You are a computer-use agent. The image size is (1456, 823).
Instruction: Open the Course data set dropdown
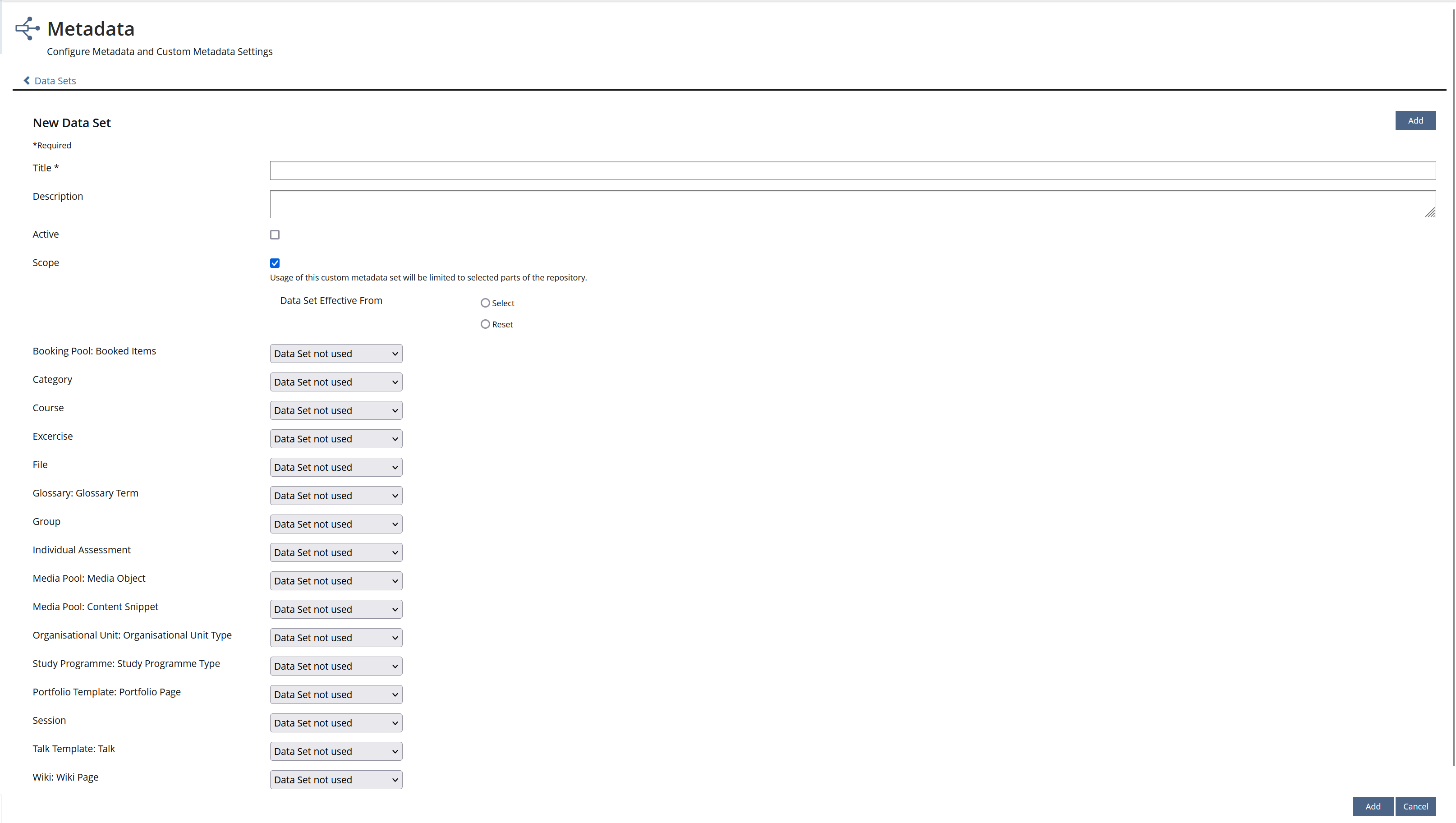pos(336,410)
